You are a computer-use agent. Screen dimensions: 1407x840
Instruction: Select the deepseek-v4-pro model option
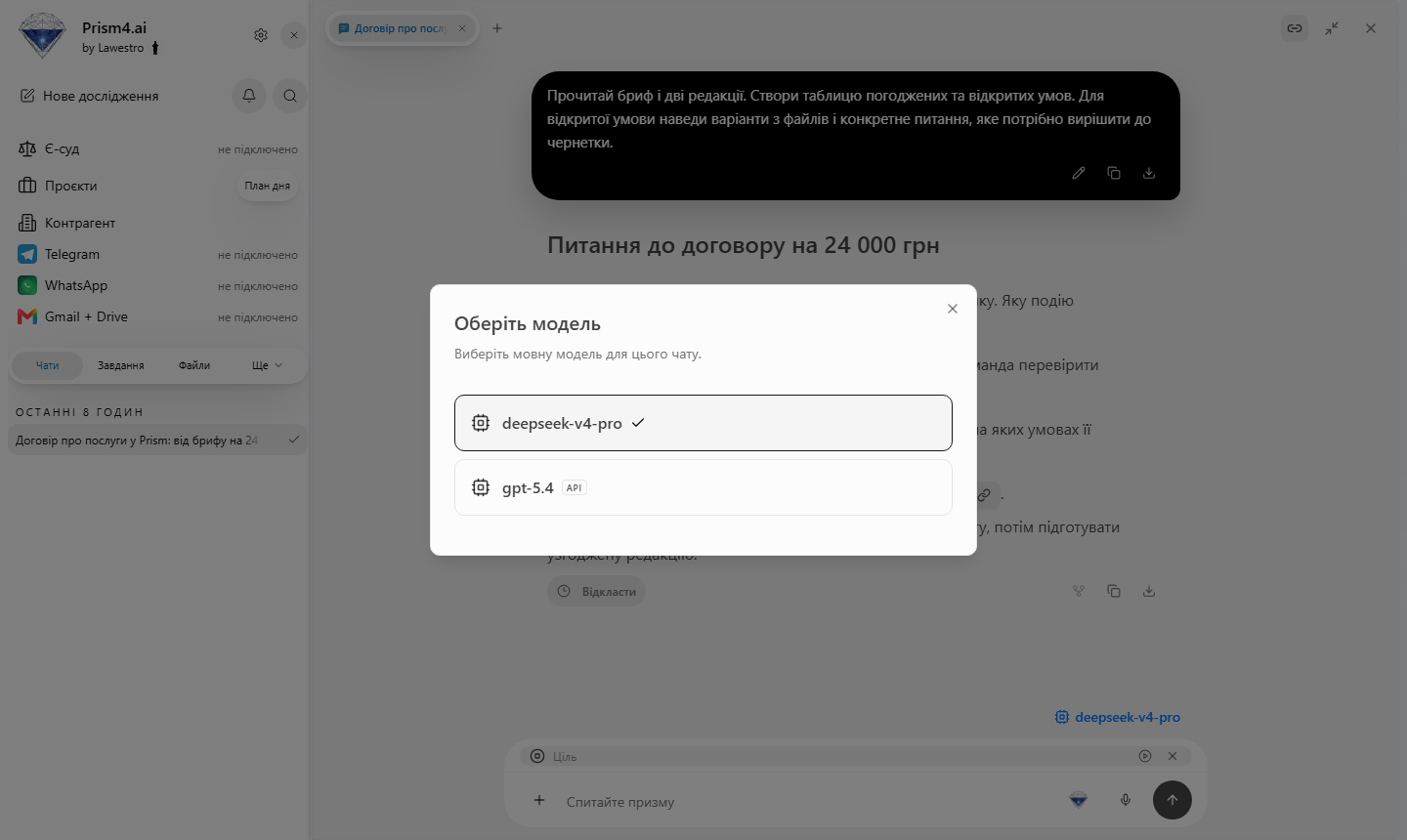[x=703, y=423]
